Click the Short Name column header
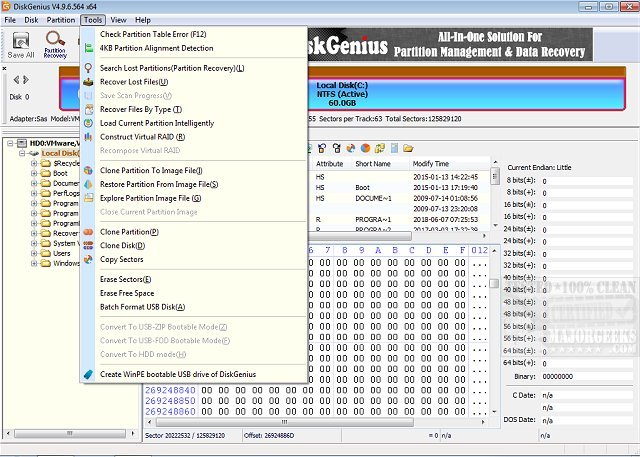The image size is (640, 457). pos(373,164)
